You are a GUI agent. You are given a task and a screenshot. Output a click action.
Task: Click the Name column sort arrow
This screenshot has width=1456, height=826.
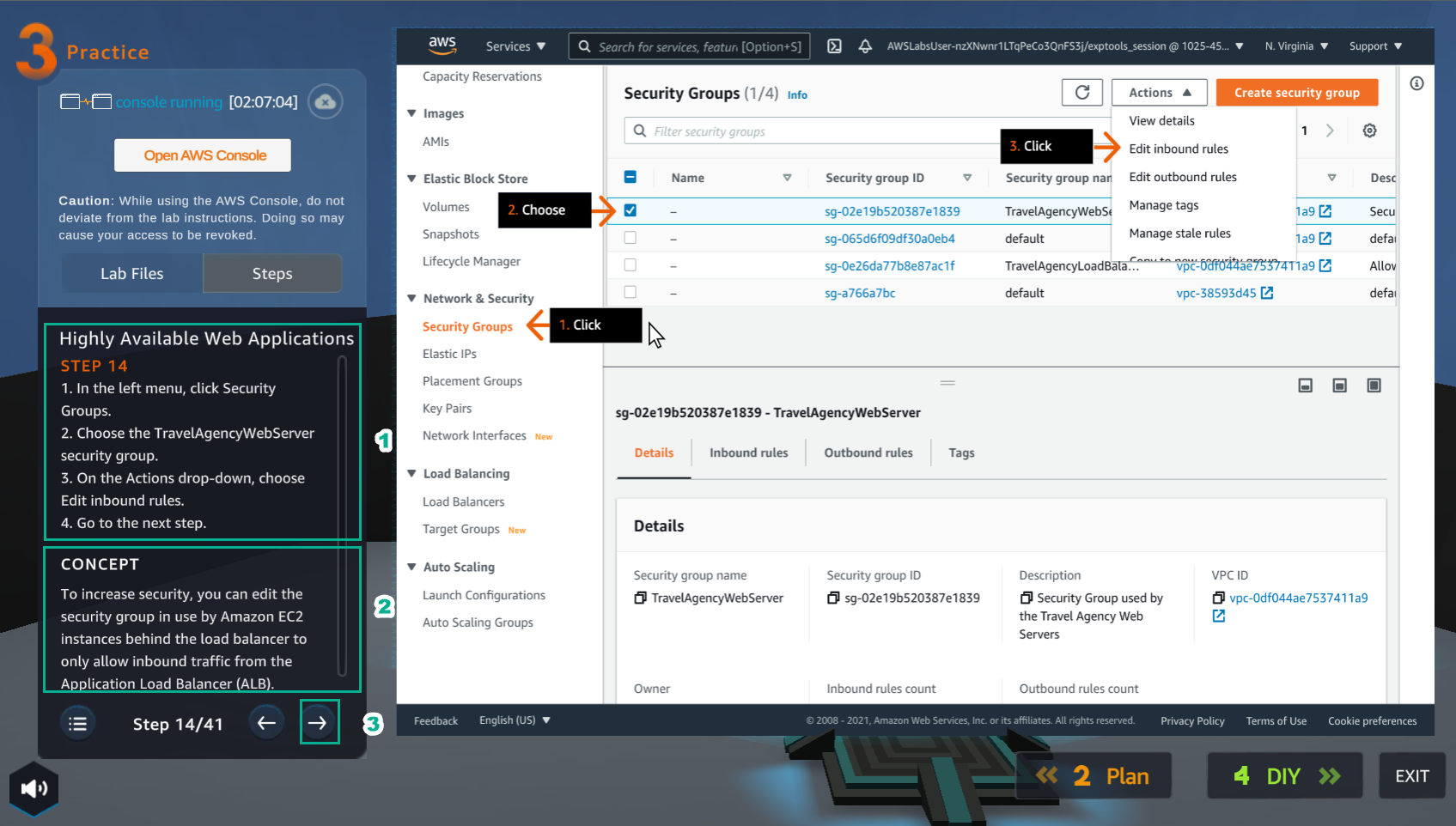pyautogui.click(x=787, y=178)
